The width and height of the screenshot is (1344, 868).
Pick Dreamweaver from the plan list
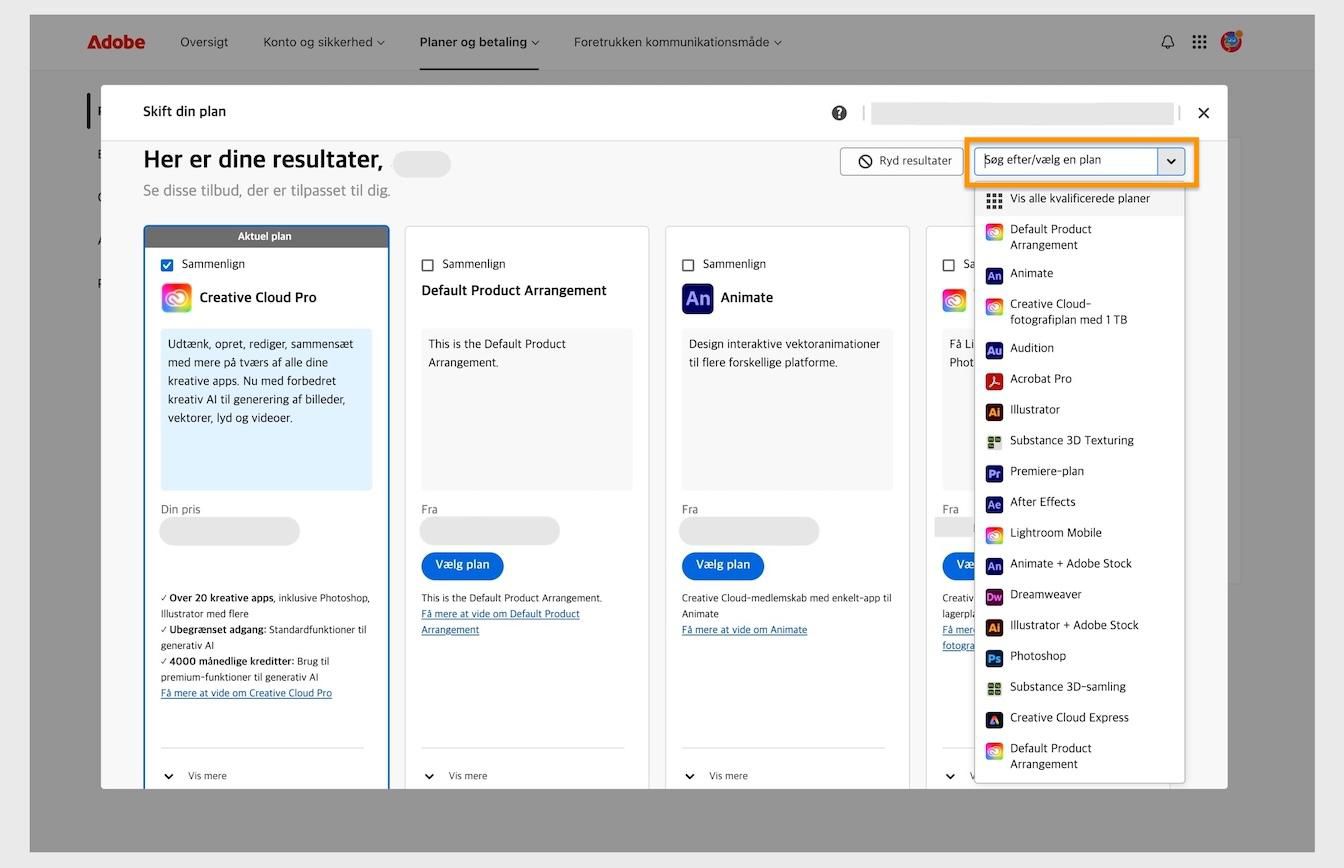pos(1080,595)
